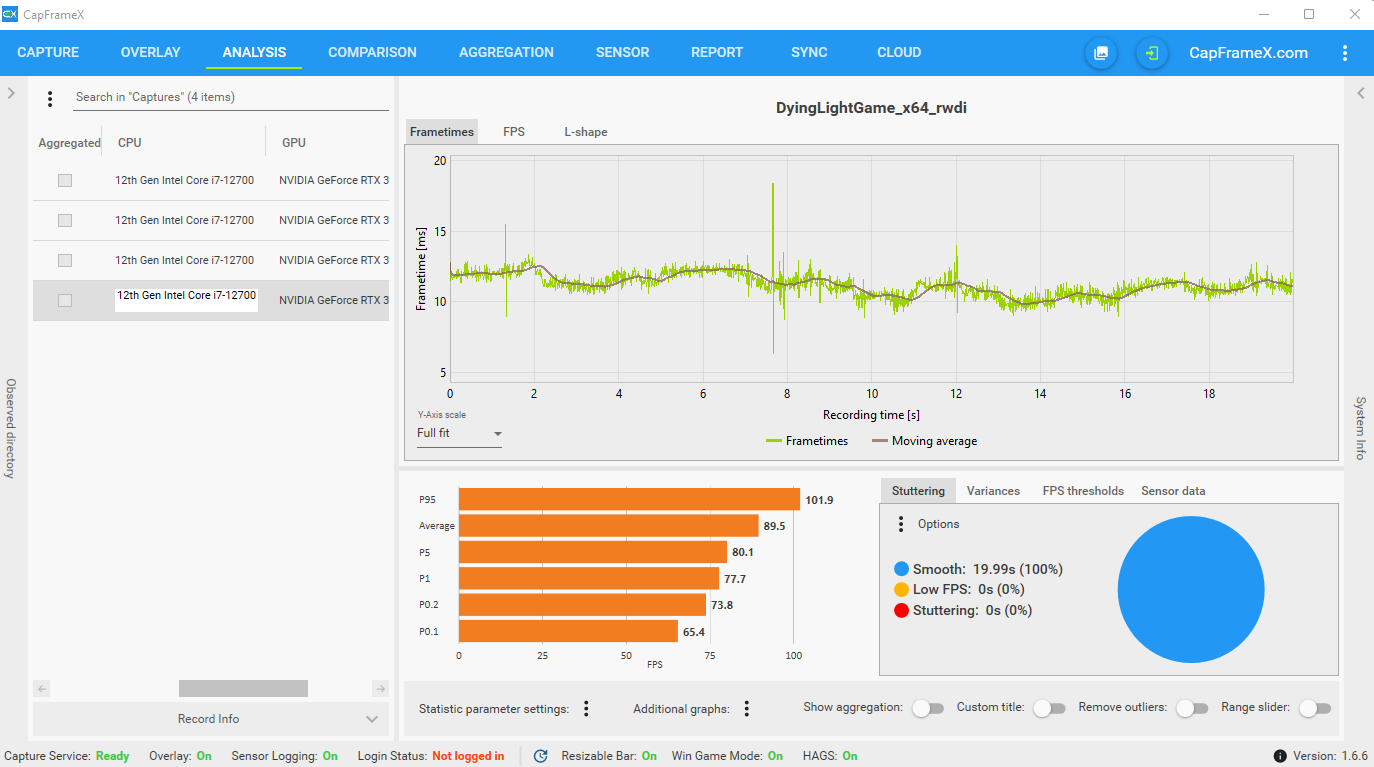This screenshot has height=767, width=1374.
Task: Click the refresh icon in status bar
Action: click(x=541, y=756)
